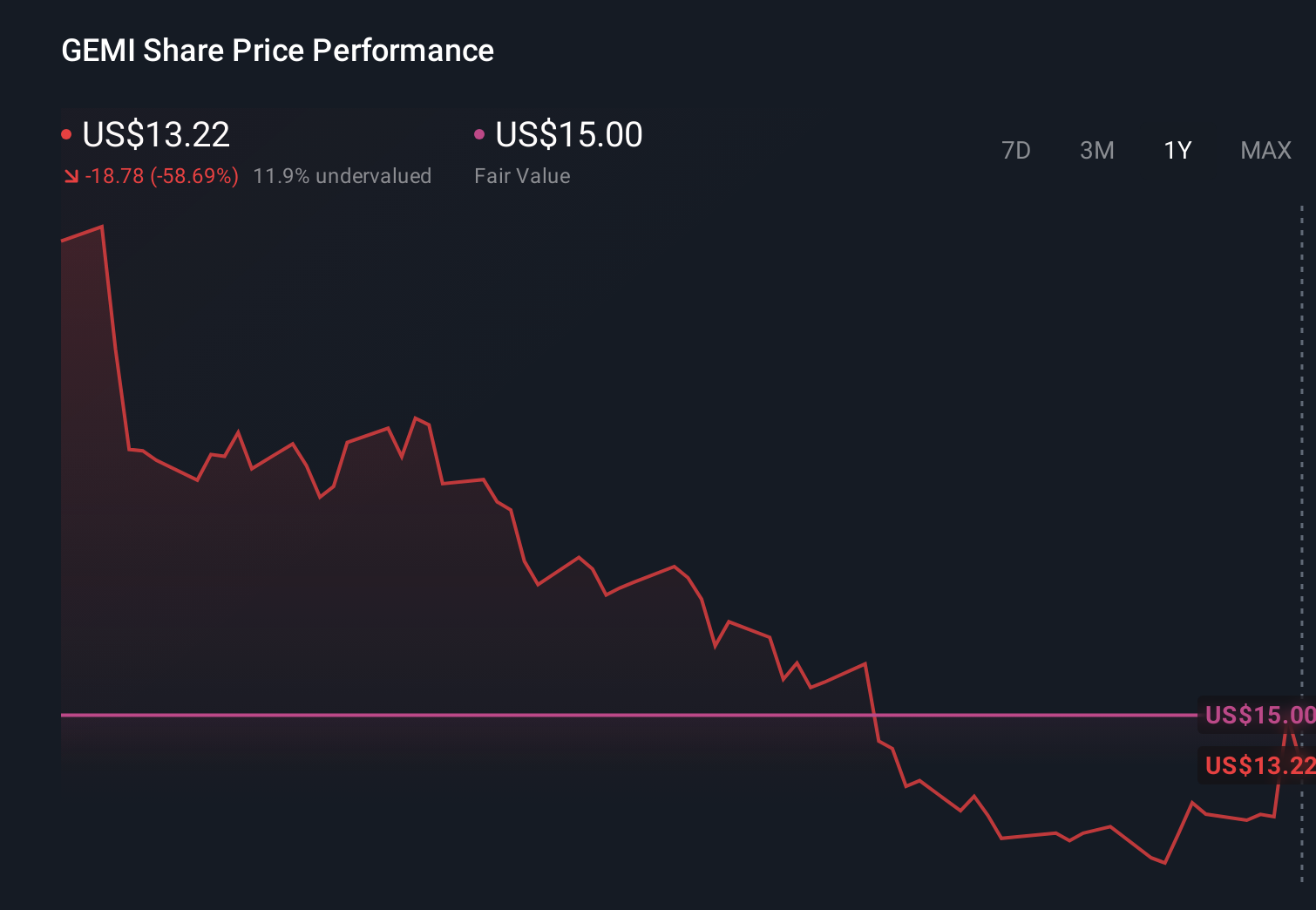Screen dimensions: 1316x910
Task: Select the US$13.22 current price label
Action: [155, 135]
